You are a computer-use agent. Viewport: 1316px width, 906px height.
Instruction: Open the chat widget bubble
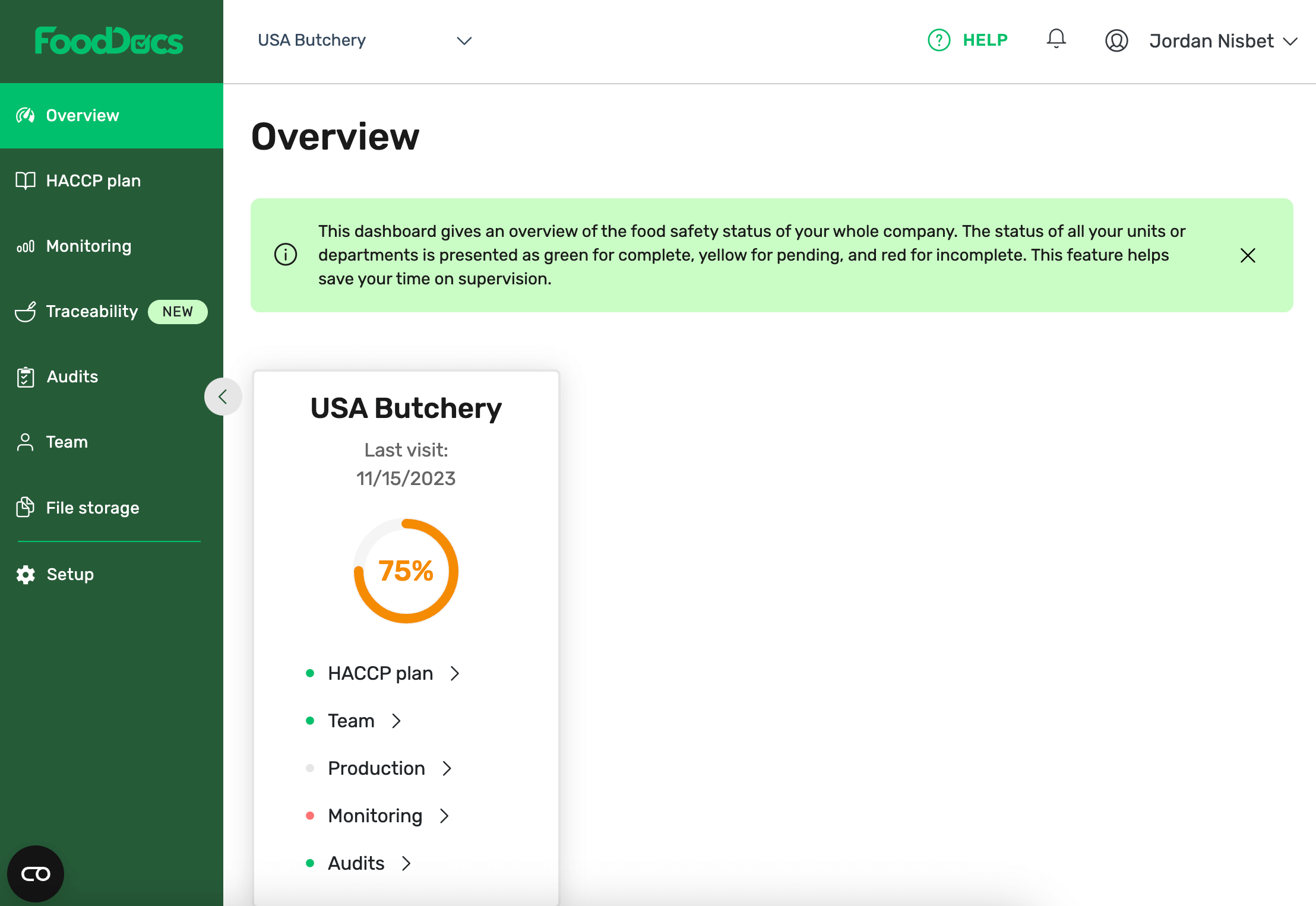pos(36,873)
